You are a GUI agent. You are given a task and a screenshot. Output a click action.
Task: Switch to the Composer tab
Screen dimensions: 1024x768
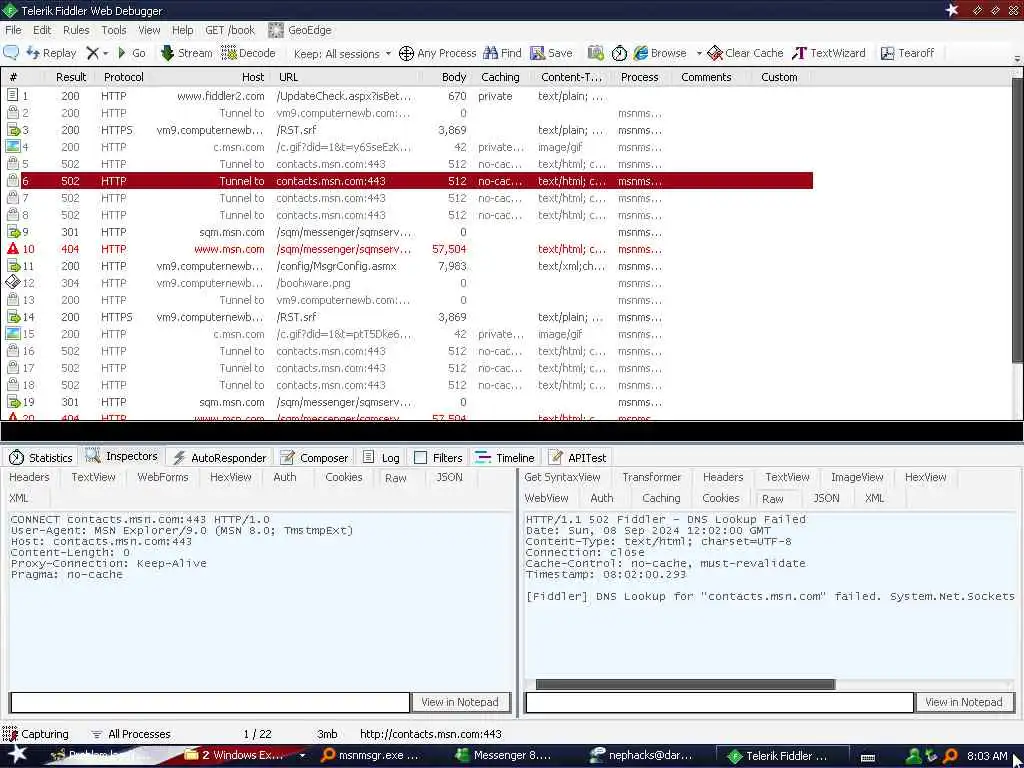click(314, 458)
